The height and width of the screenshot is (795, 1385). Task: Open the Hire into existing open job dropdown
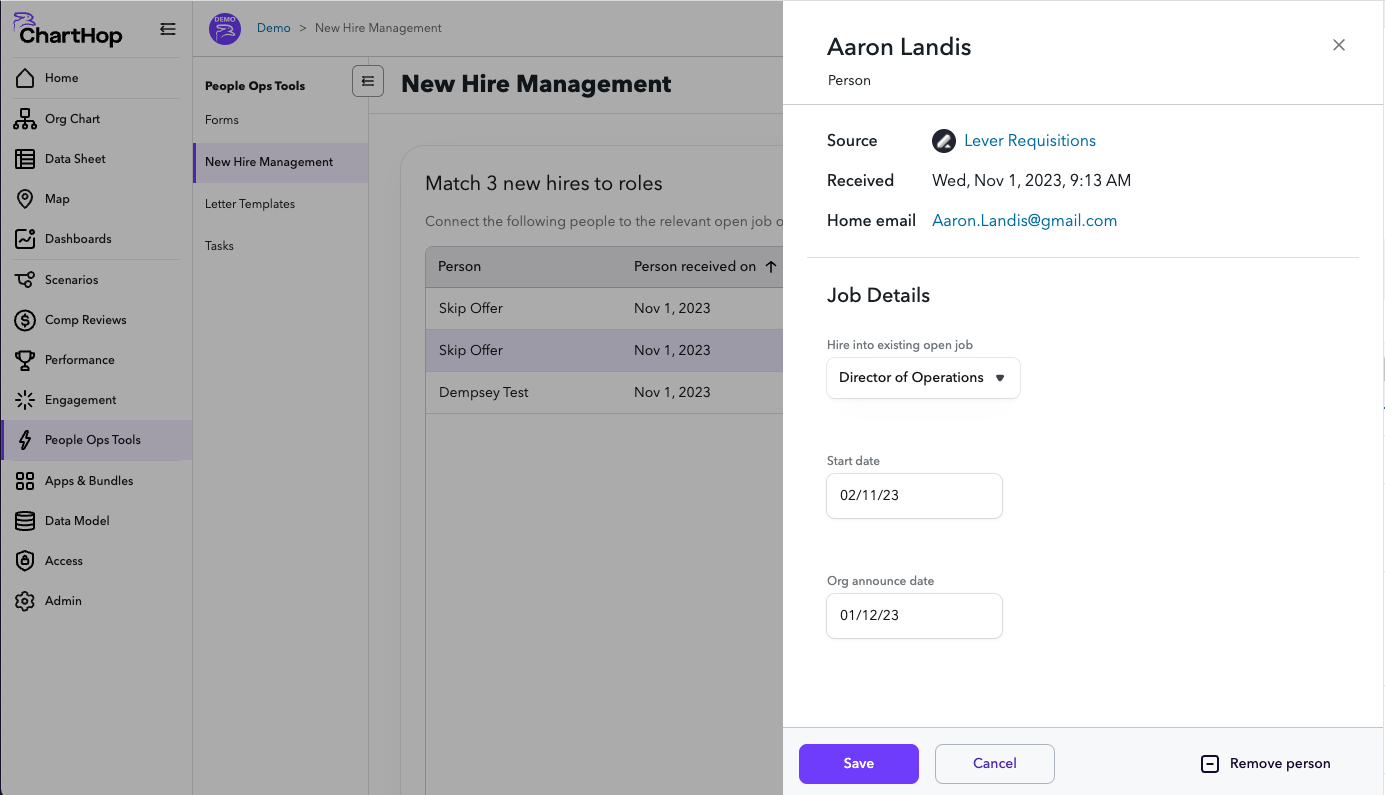[922, 377]
